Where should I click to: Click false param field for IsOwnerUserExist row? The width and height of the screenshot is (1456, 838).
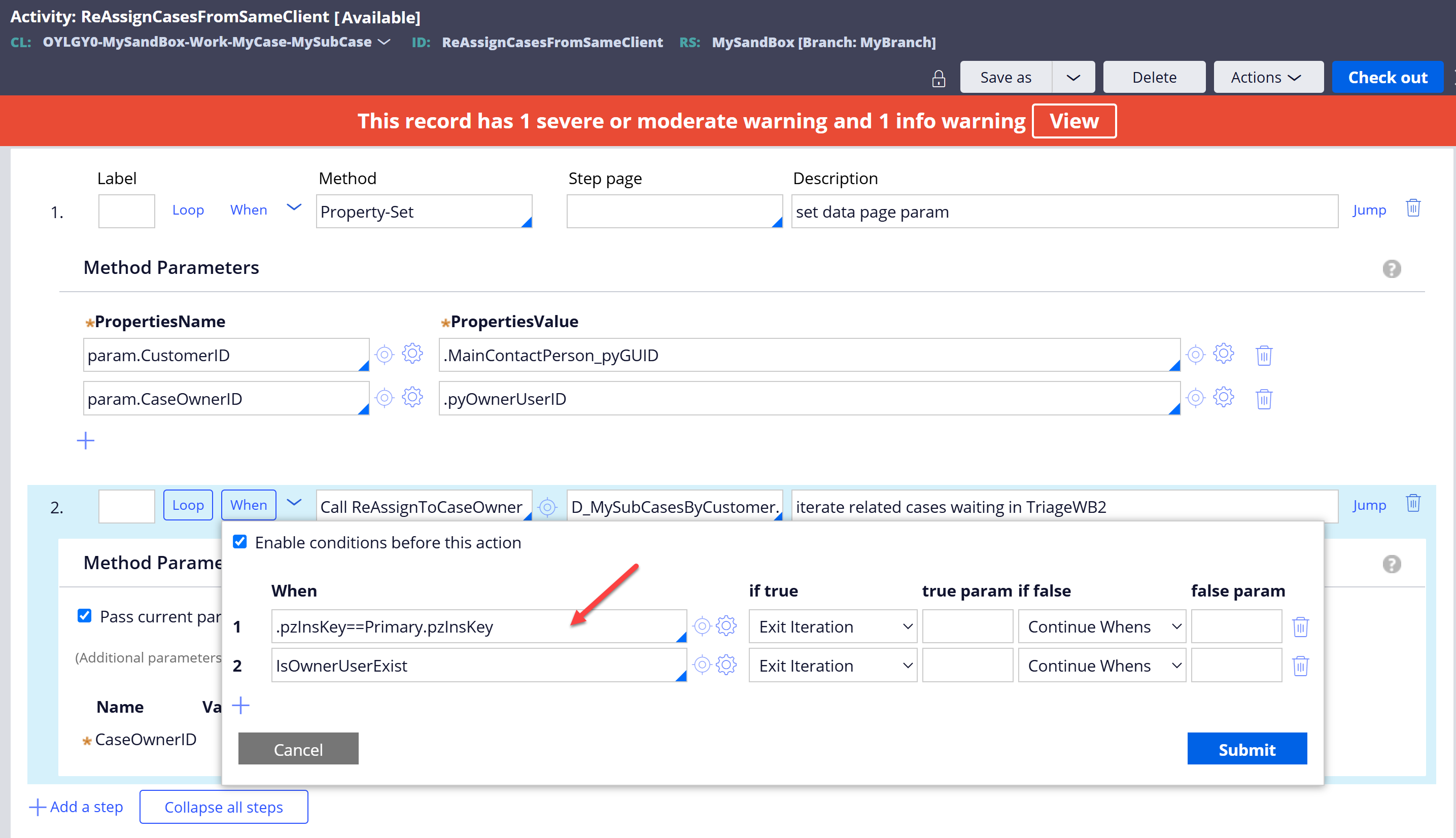[x=1236, y=666]
